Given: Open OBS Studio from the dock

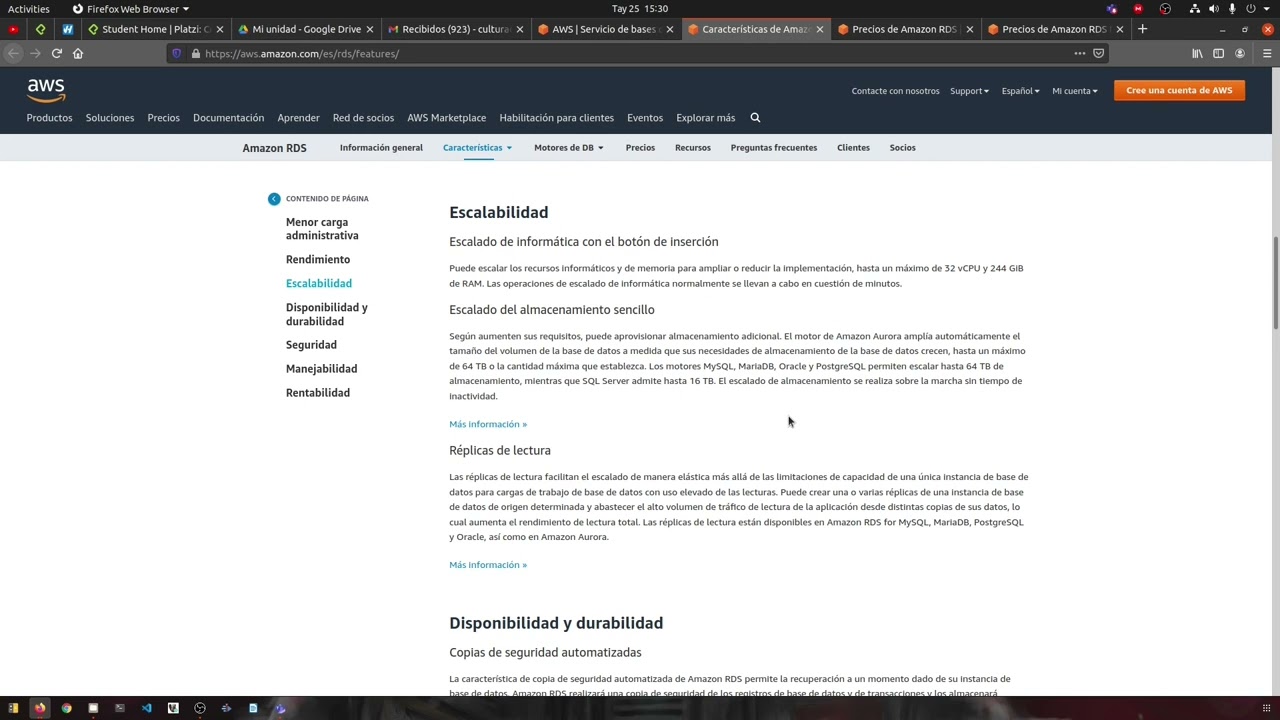Looking at the screenshot, I should point(200,708).
